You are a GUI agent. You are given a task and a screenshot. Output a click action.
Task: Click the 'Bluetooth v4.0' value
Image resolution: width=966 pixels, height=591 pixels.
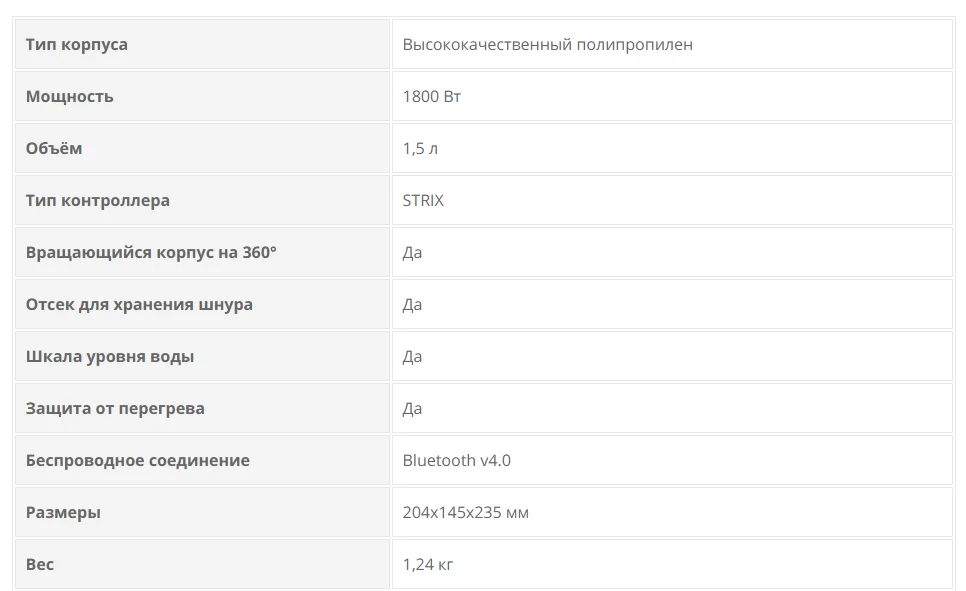(x=456, y=460)
